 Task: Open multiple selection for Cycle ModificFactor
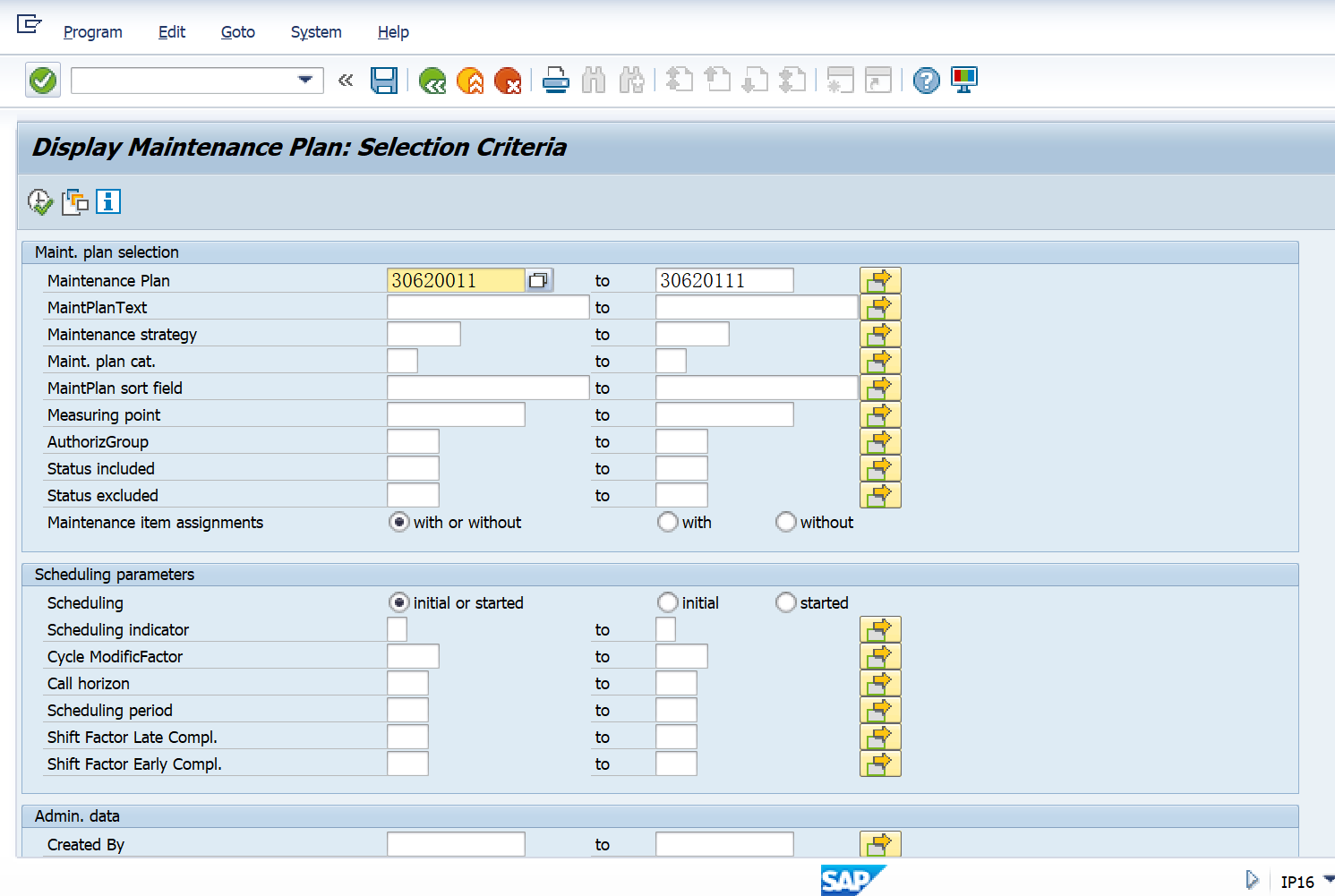(x=880, y=656)
